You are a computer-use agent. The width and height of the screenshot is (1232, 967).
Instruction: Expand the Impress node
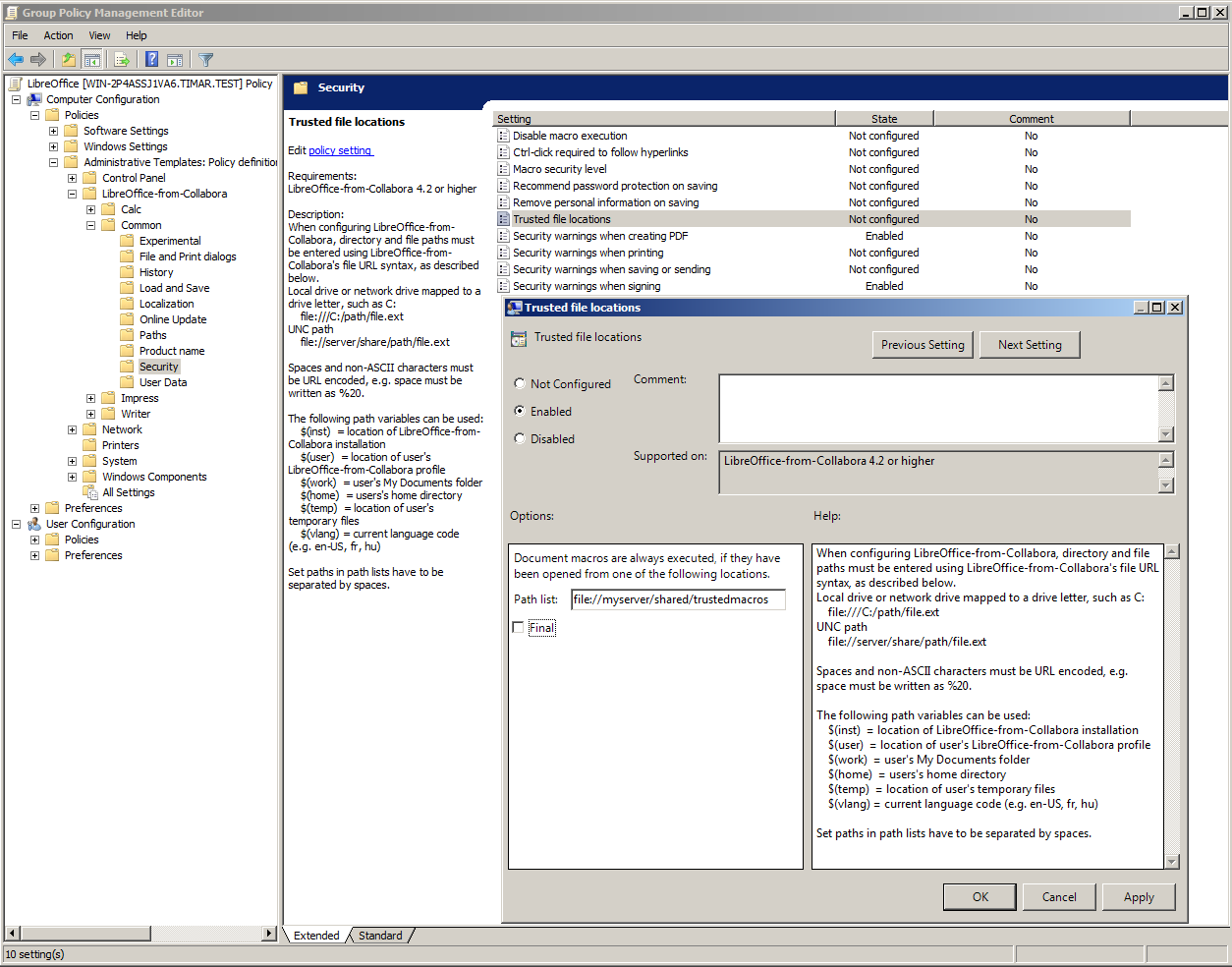pyautogui.click(x=90, y=398)
